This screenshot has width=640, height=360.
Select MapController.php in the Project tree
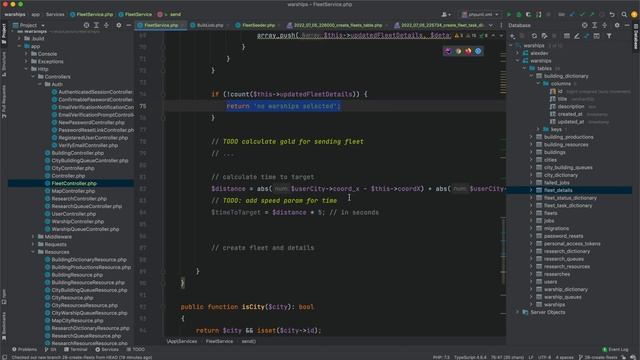coord(70,191)
